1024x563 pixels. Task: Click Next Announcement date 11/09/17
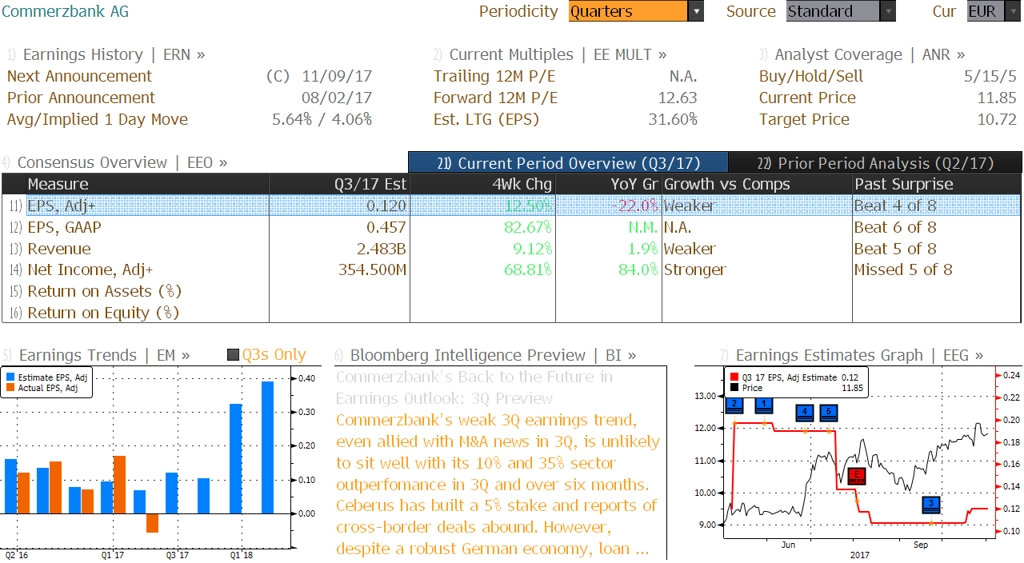[x=336, y=76]
